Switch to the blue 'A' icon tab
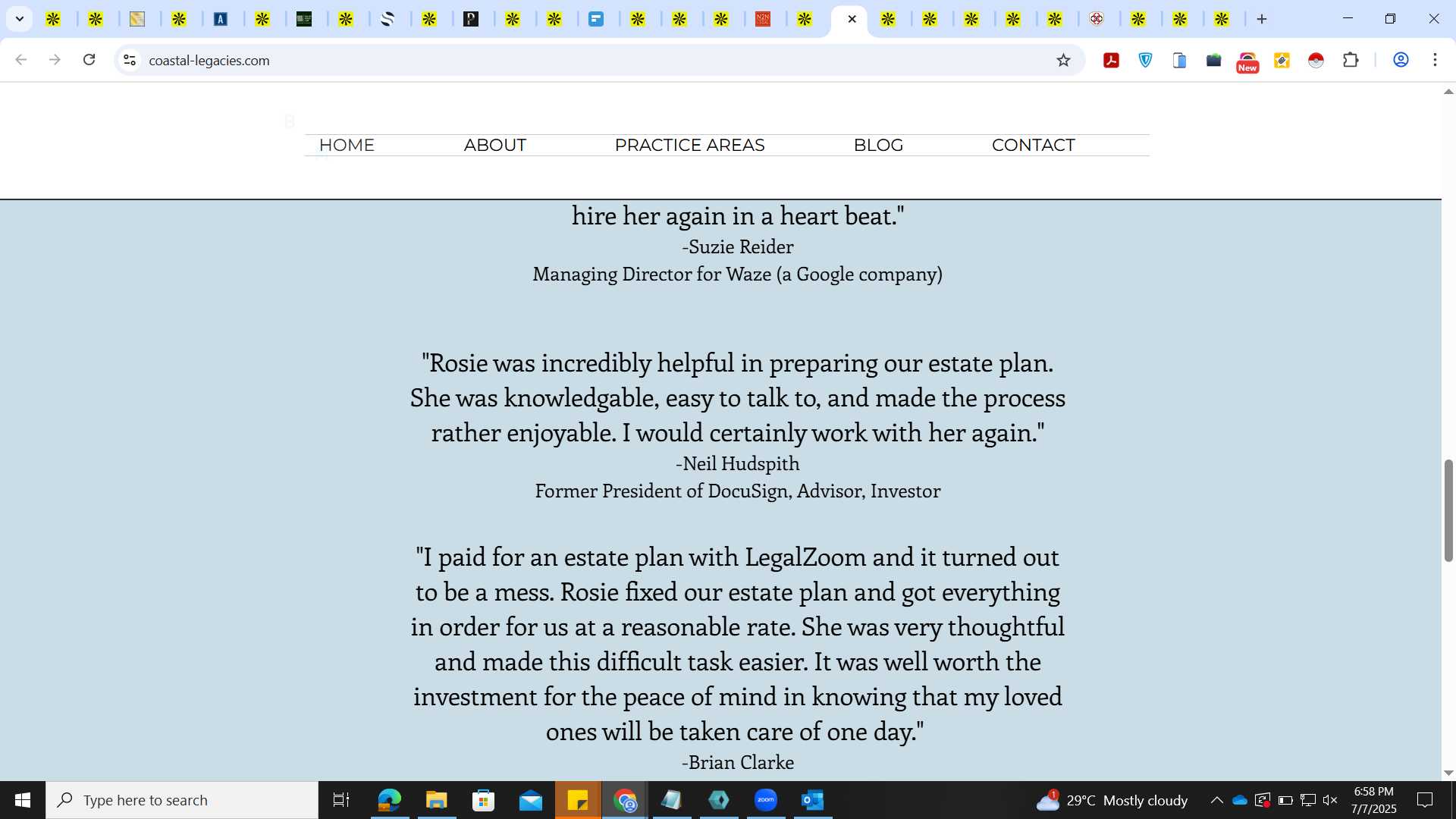Image resolution: width=1456 pixels, height=819 pixels. tap(221, 20)
